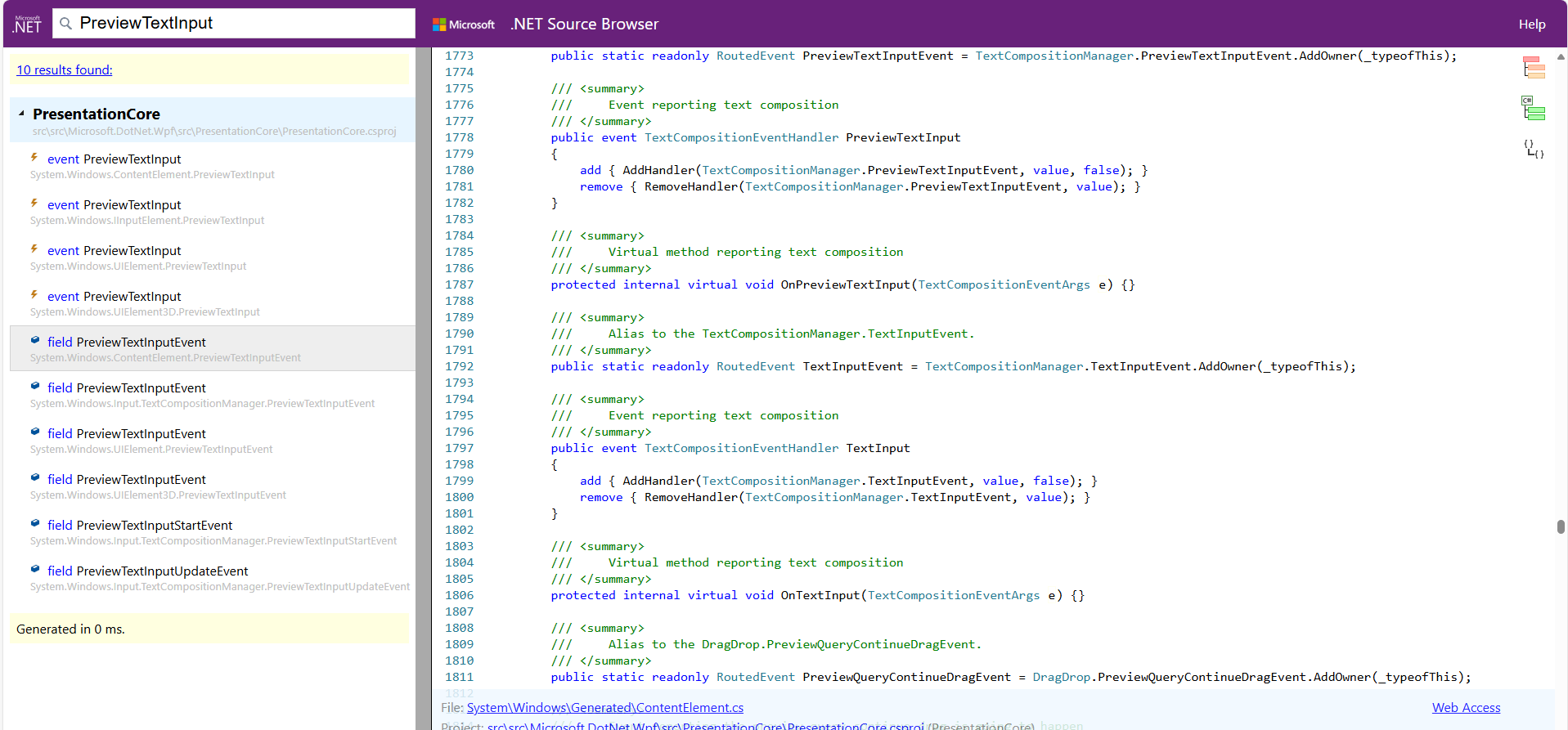The height and width of the screenshot is (730, 1568).
Task: Click RoutedEvent type on line 1773
Action: [x=756, y=56]
